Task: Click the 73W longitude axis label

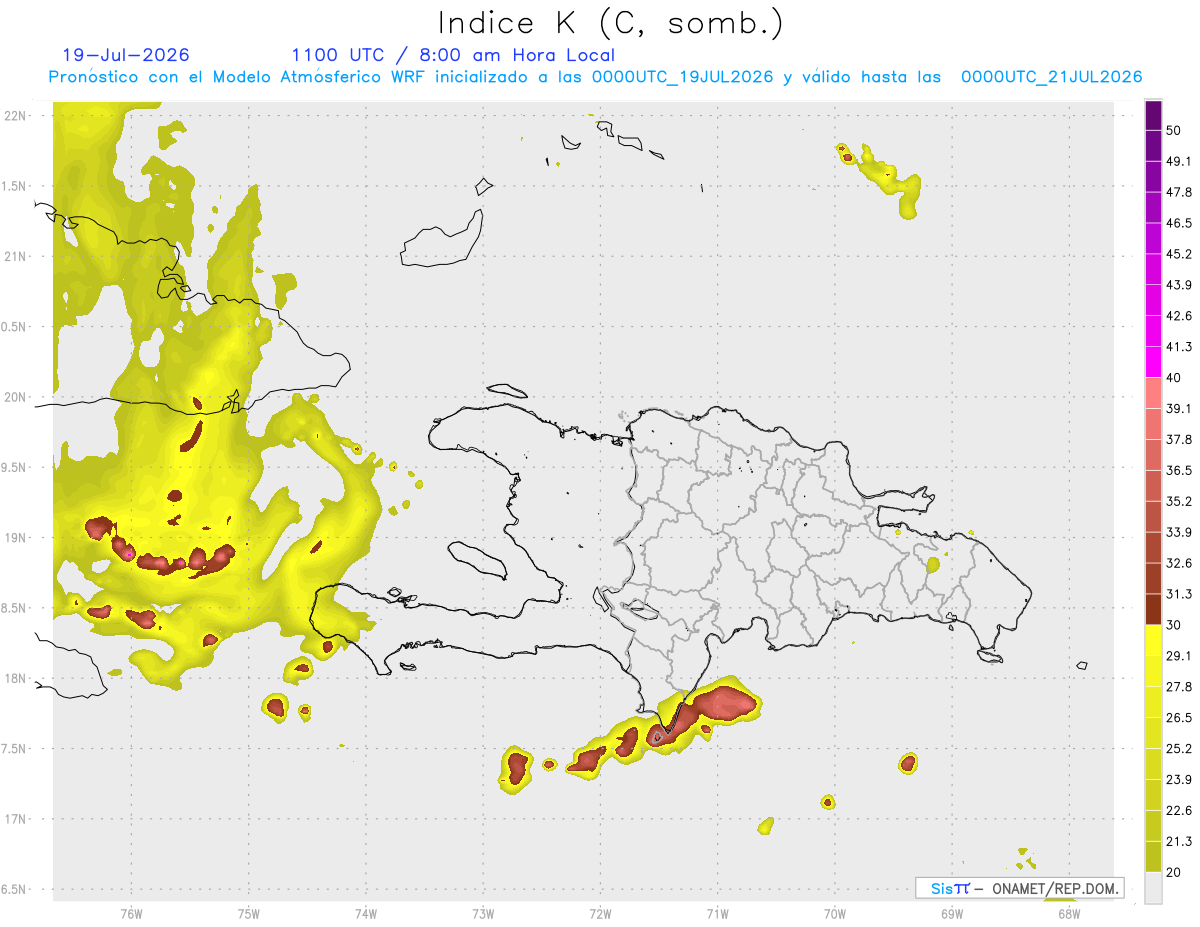Action: (x=483, y=914)
